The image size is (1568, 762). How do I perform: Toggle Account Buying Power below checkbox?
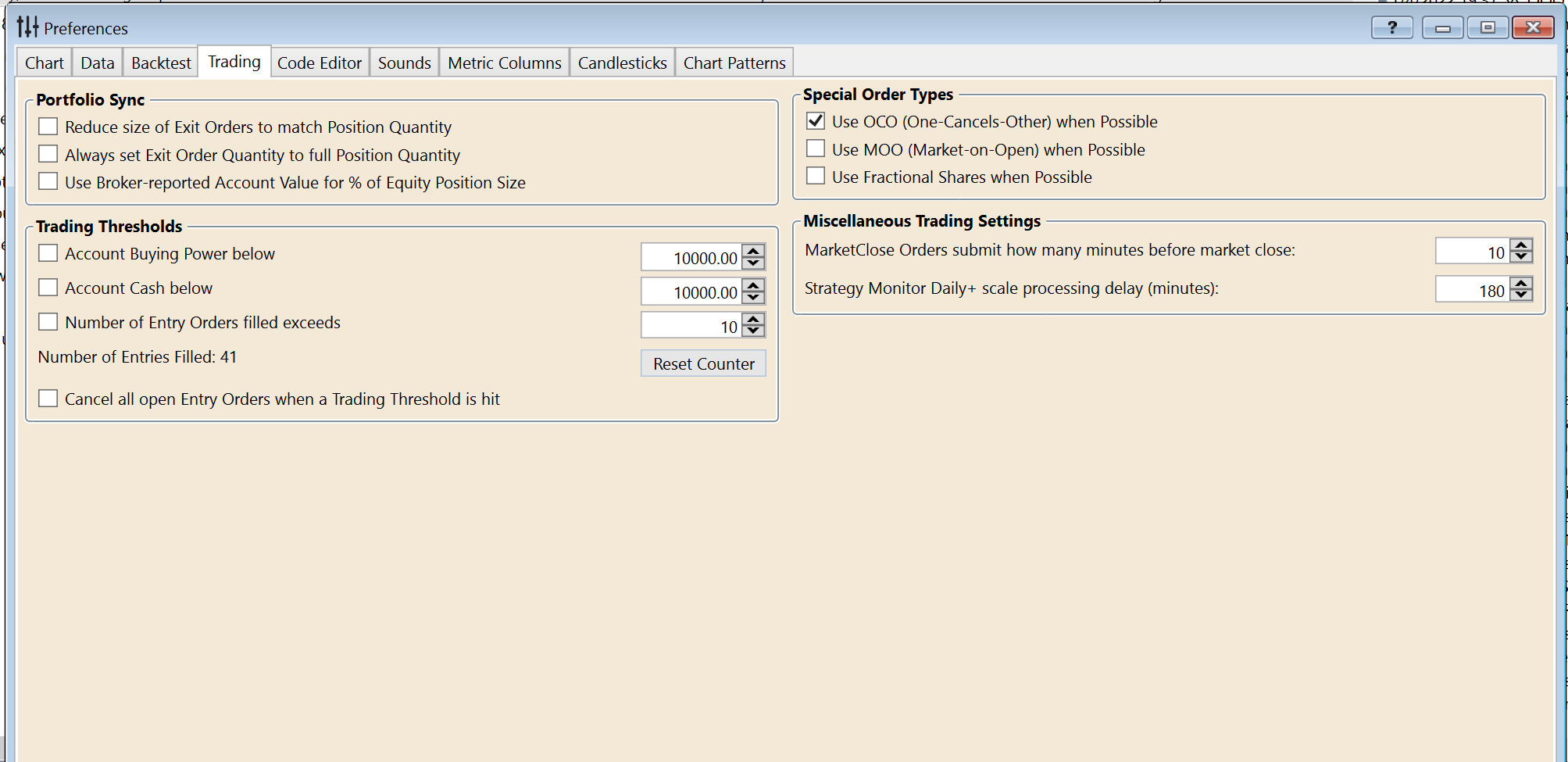(48, 253)
